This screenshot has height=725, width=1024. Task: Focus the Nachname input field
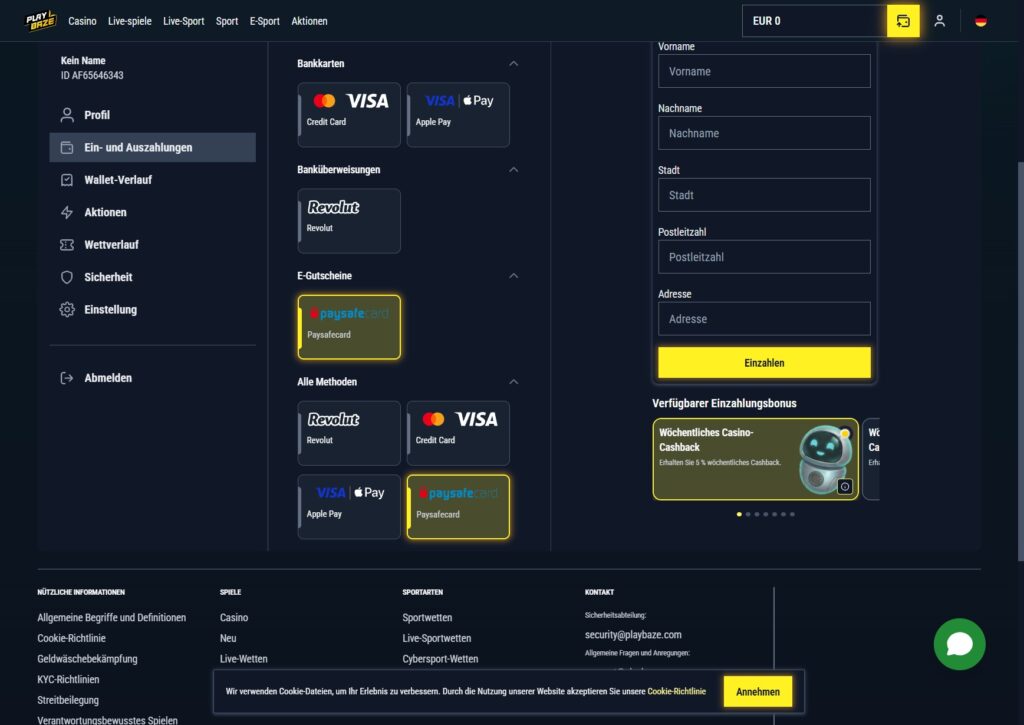764,133
